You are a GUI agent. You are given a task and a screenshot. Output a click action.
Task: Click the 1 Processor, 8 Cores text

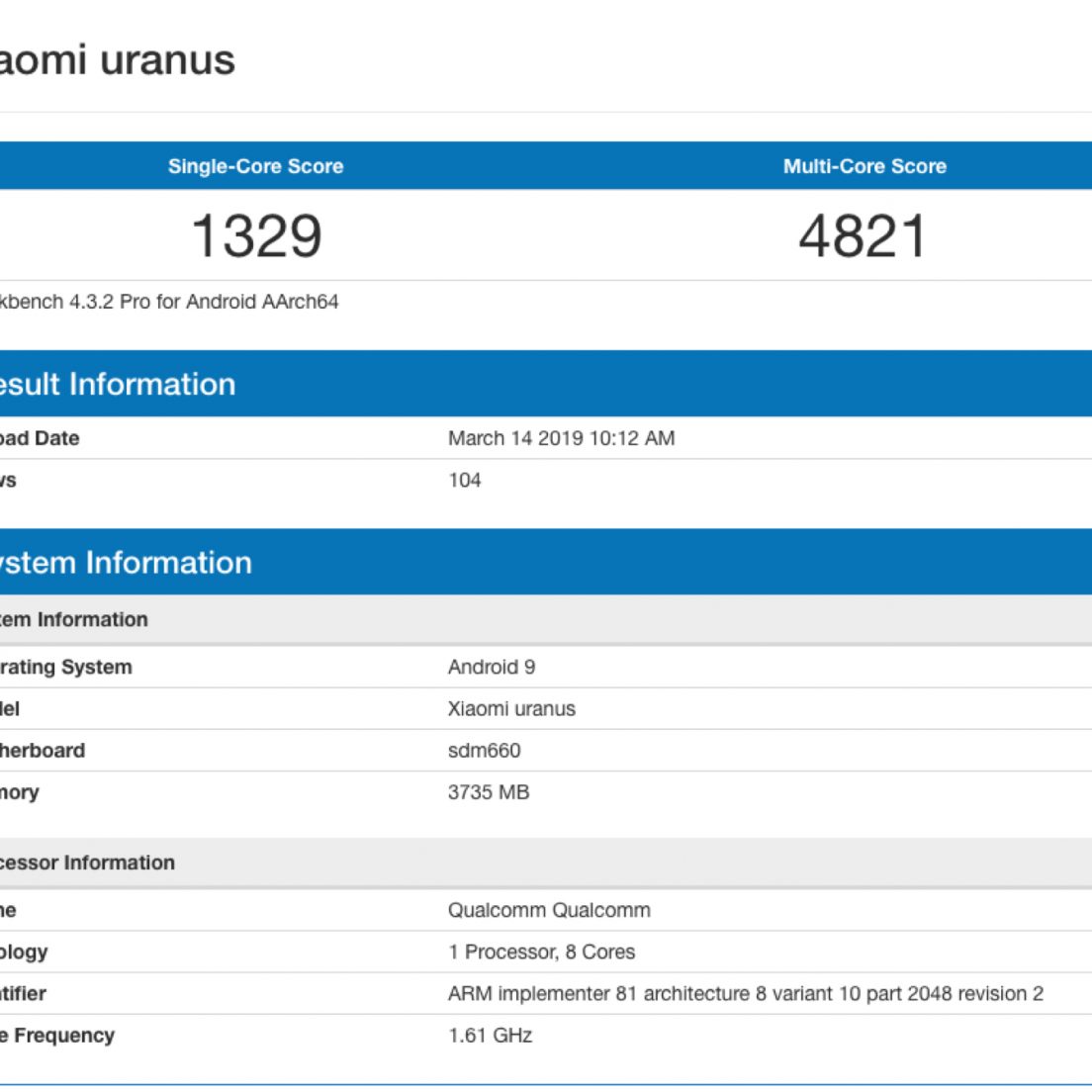click(541, 952)
